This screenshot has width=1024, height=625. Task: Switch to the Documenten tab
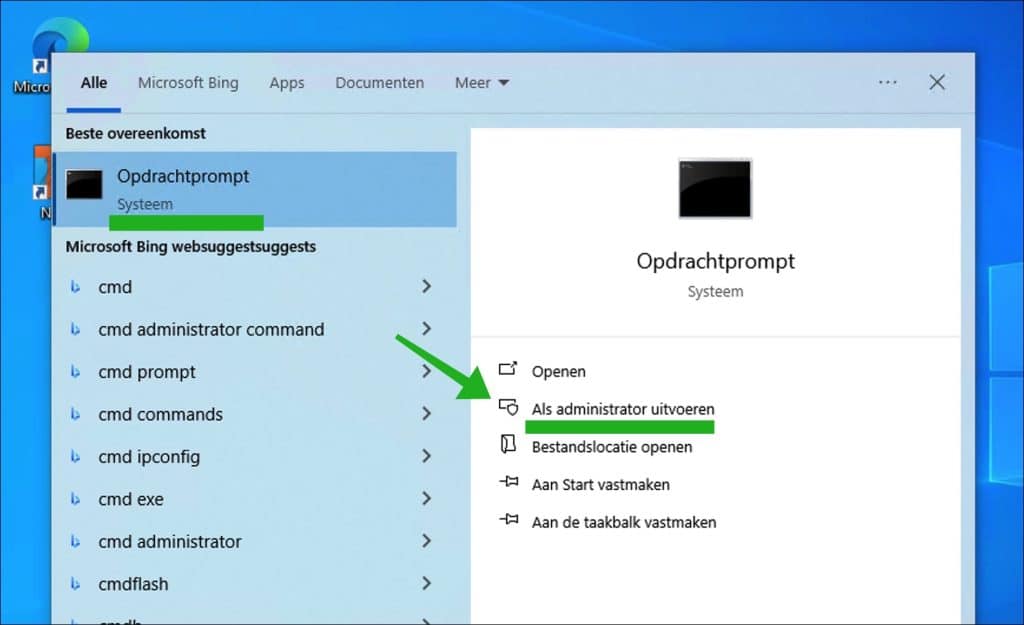click(379, 83)
